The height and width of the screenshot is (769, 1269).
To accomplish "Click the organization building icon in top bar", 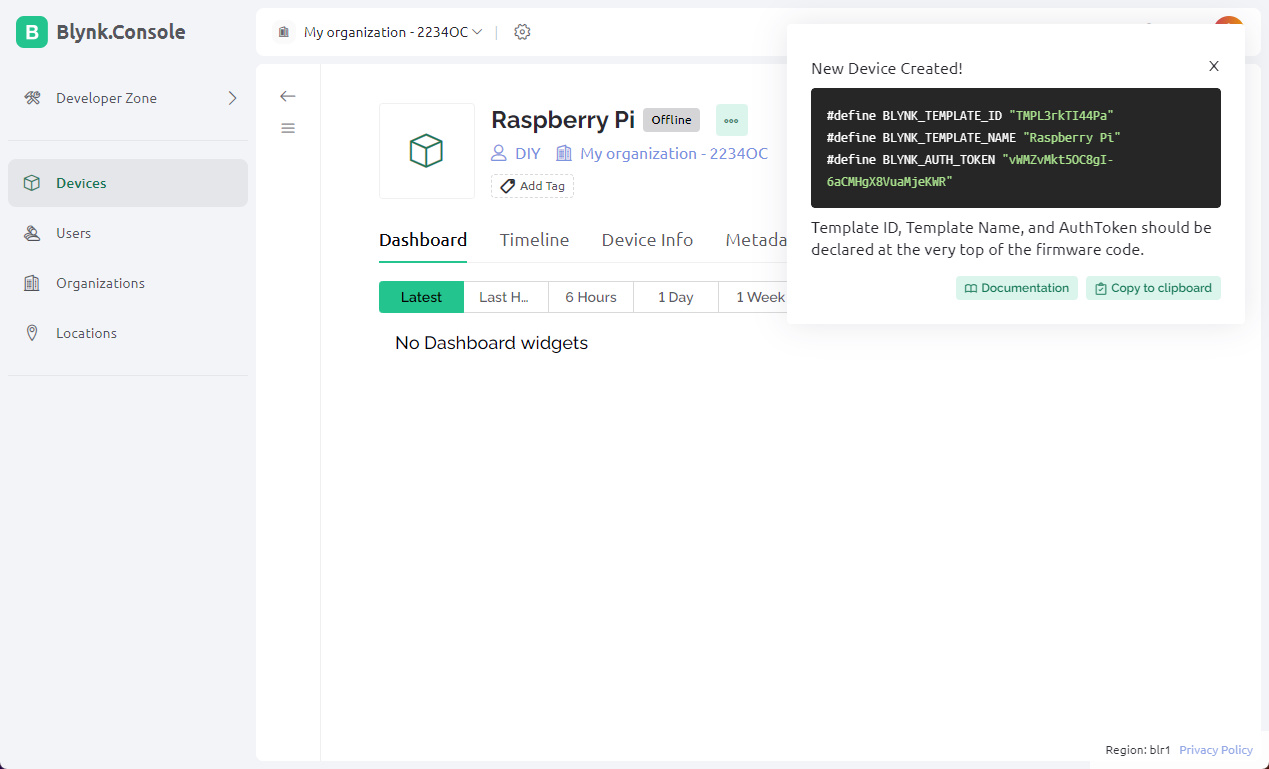I will pyautogui.click(x=284, y=32).
